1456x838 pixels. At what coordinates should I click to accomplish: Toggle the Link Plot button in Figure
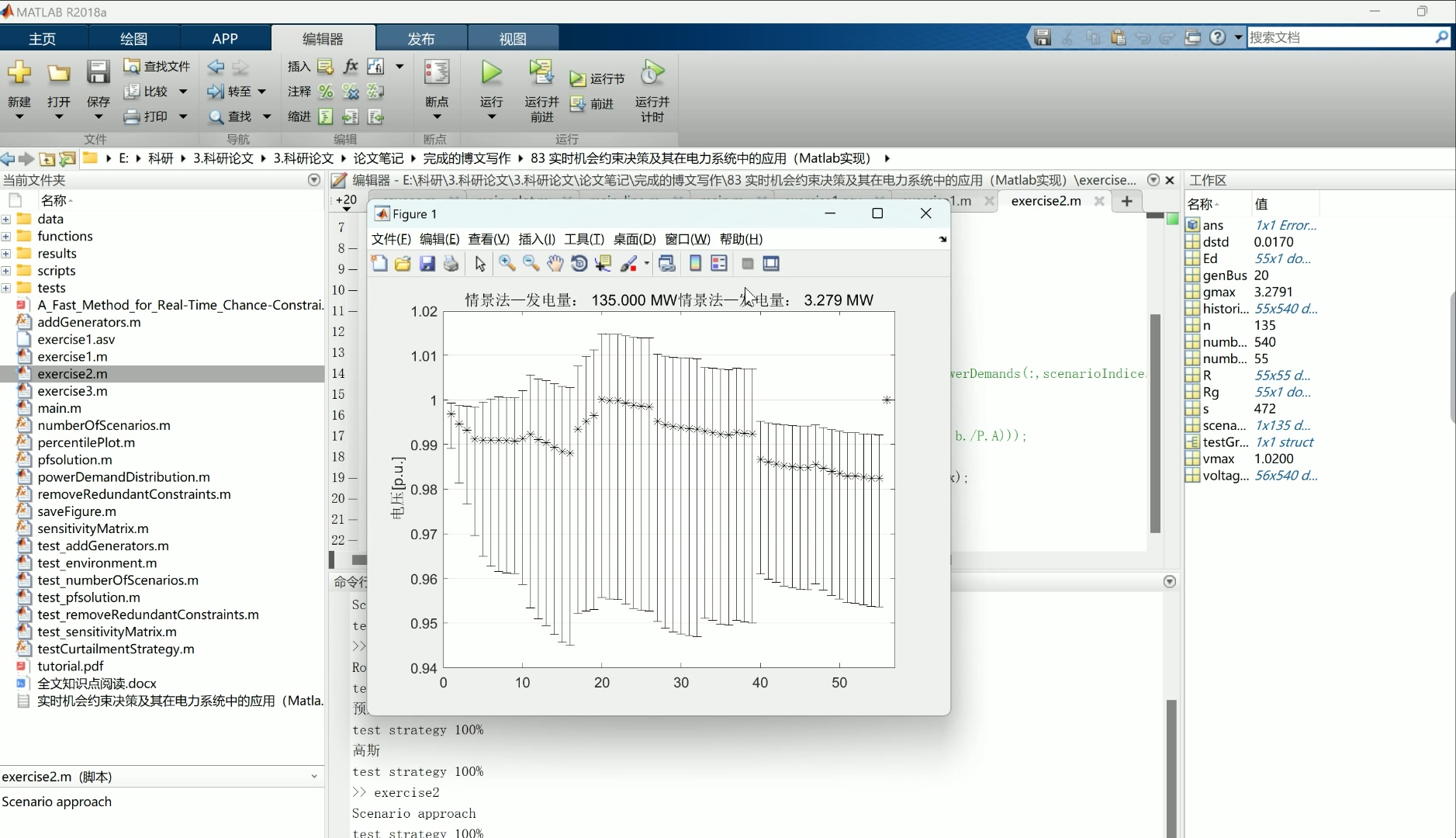pos(666,264)
